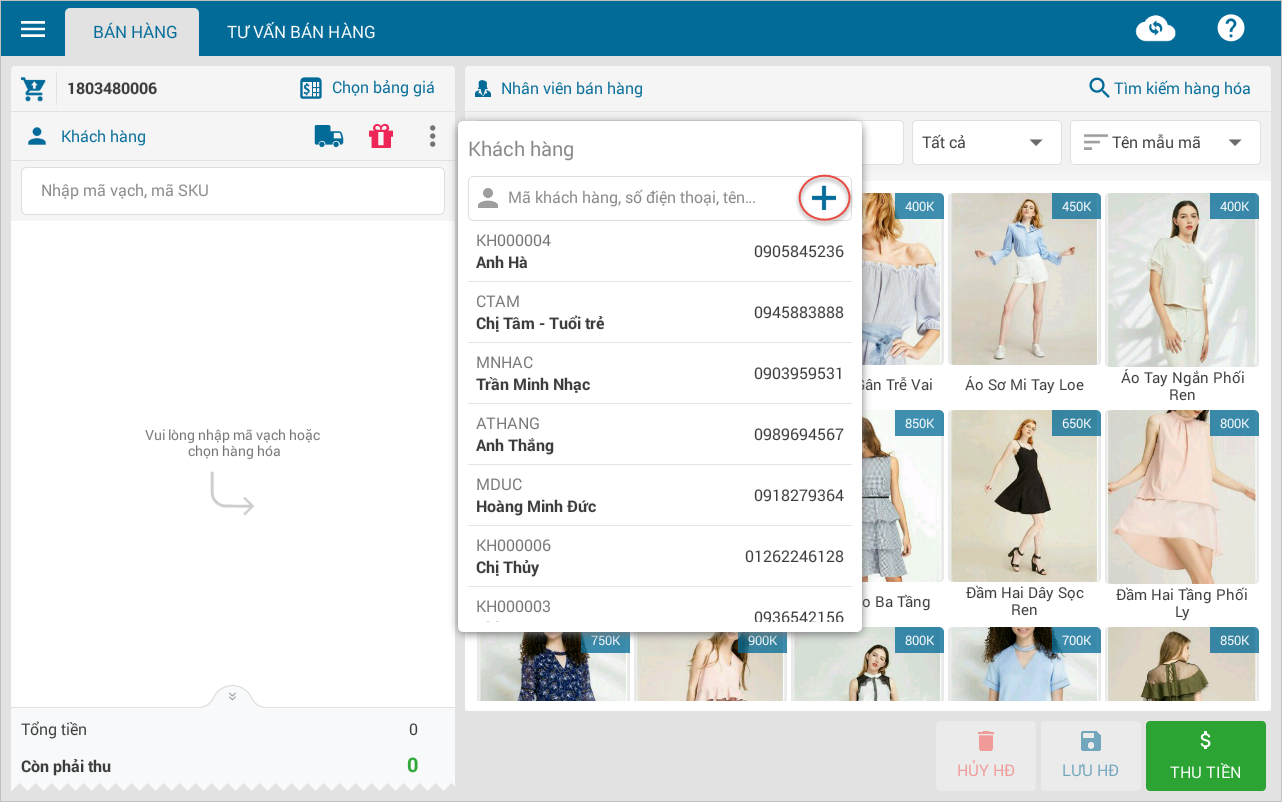Click the LƯU HĐ save button
Viewport: 1282px width, 802px height.
point(1090,755)
